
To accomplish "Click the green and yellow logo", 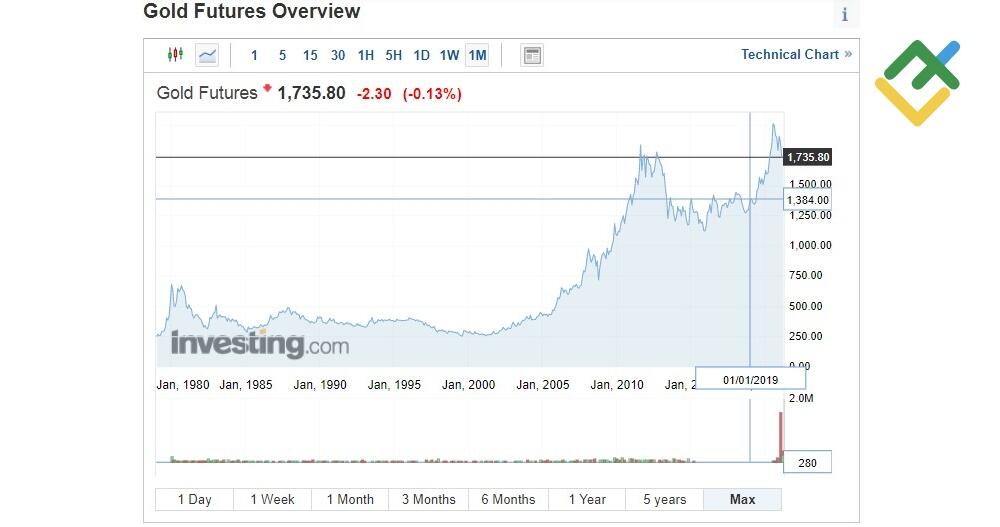I will [x=917, y=82].
